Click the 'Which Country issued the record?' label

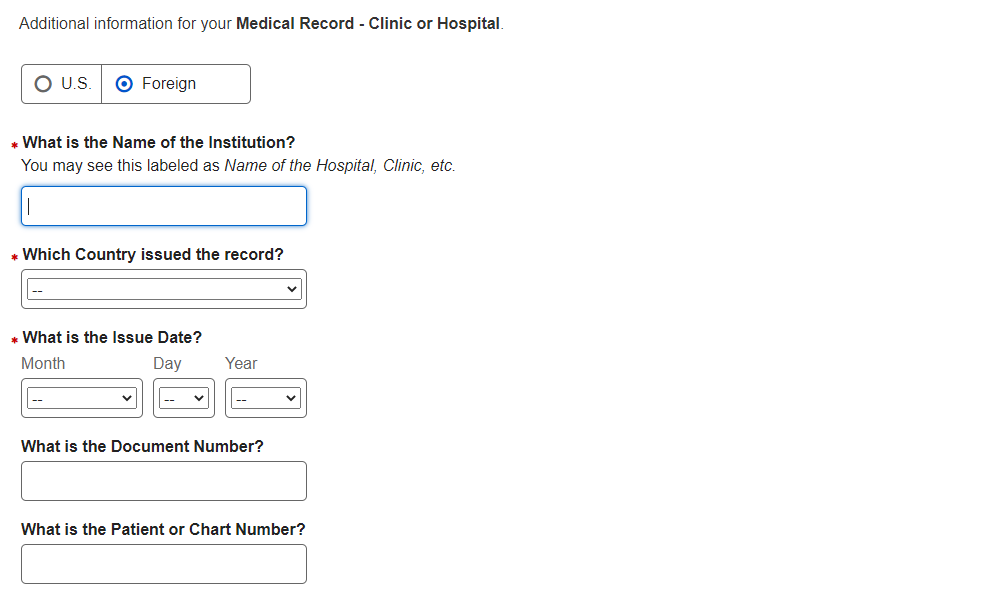[153, 255]
